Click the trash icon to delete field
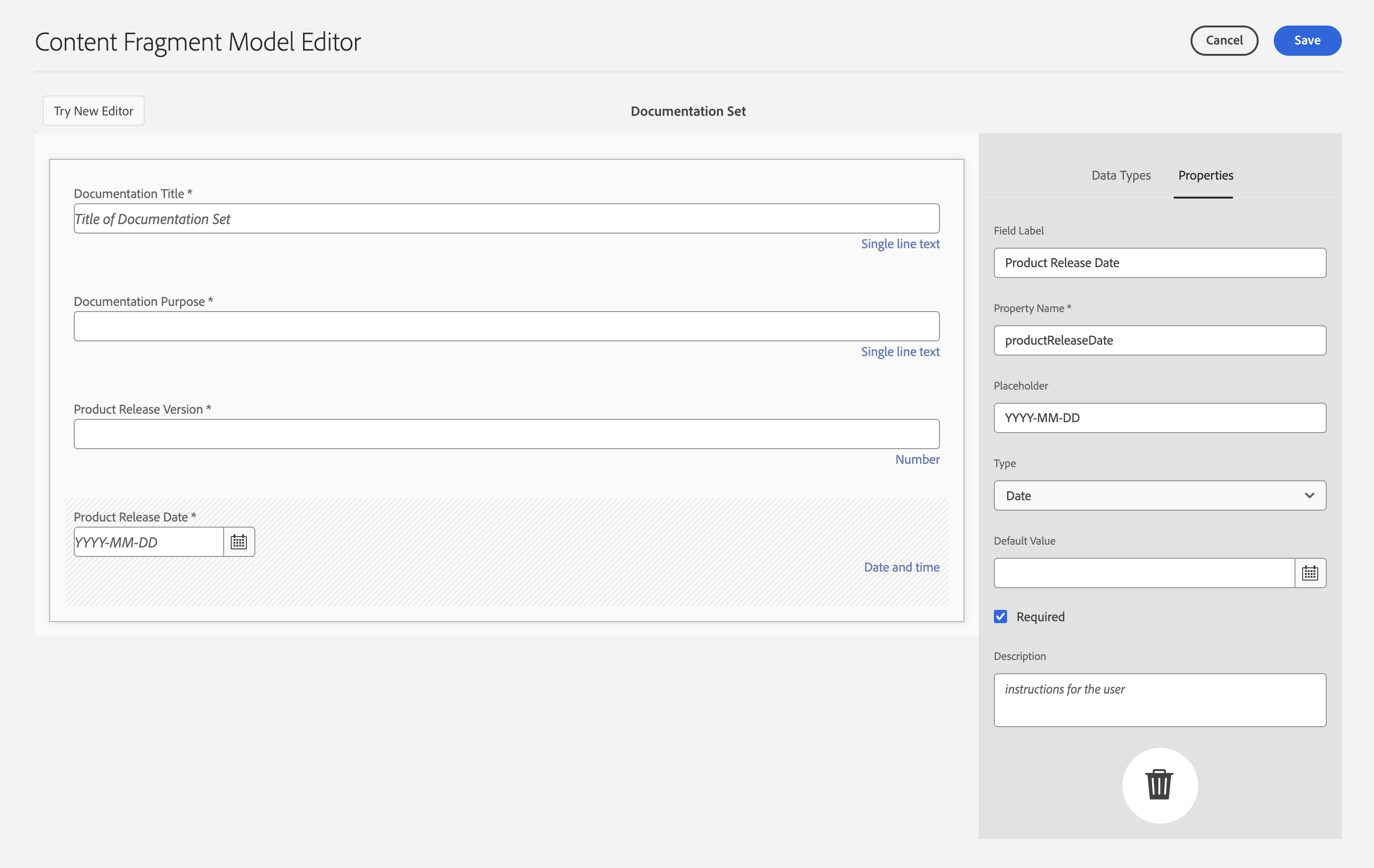This screenshot has height=868, width=1374. point(1159,785)
